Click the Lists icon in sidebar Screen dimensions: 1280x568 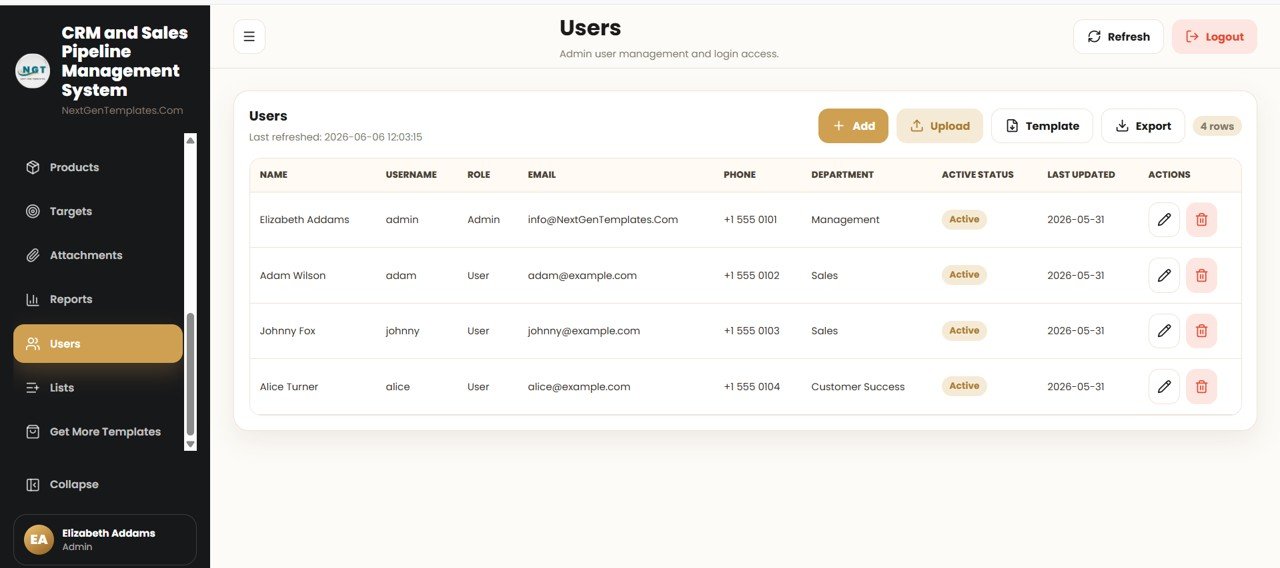coord(33,387)
